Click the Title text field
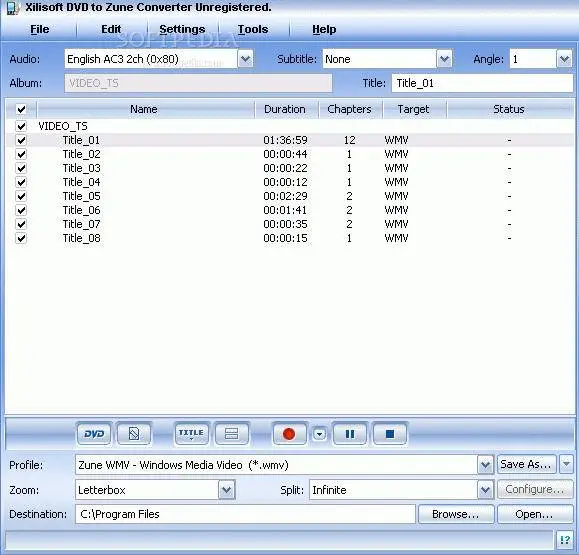The width and height of the screenshot is (579, 555). (482, 83)
